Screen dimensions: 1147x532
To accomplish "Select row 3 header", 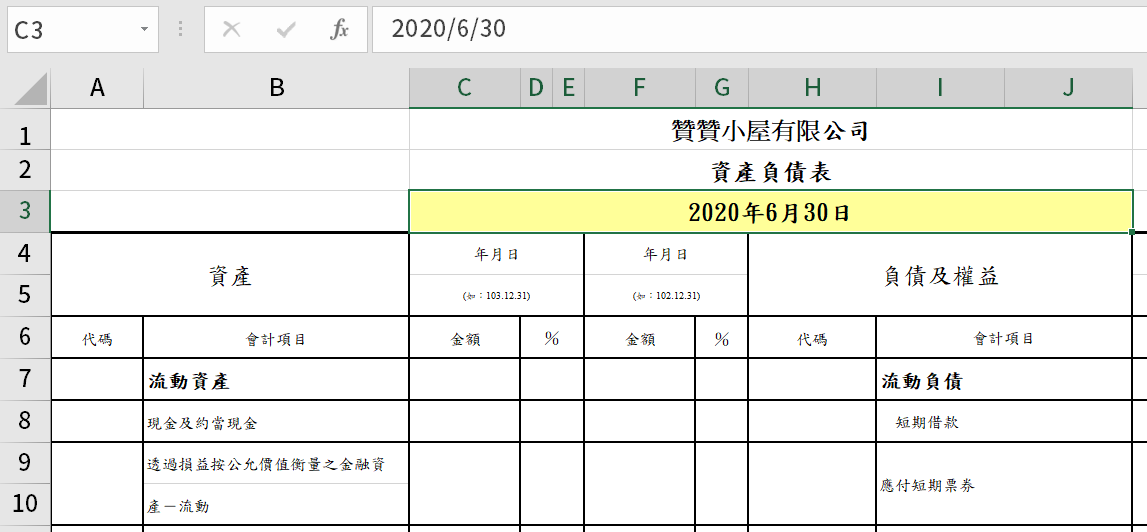I will [25, 211].
